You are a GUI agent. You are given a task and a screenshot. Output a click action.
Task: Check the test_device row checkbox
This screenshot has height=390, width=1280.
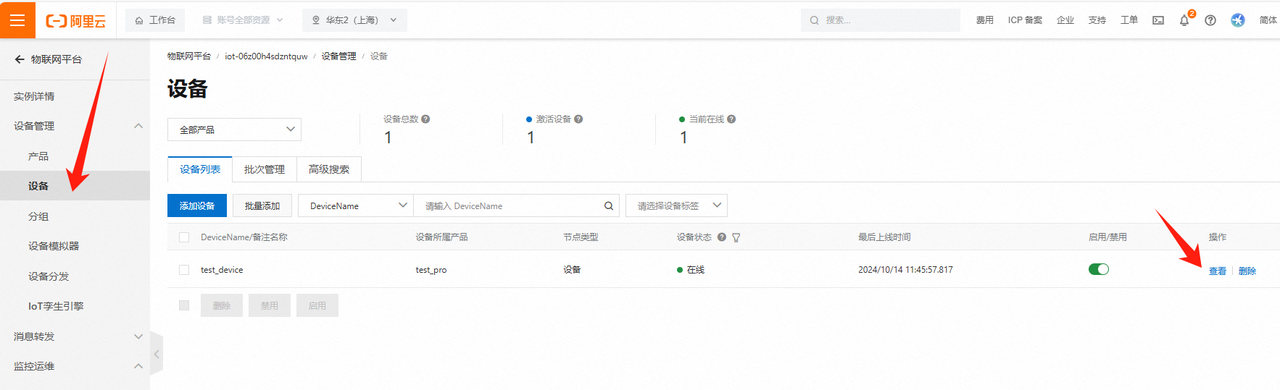pos(184,270)
